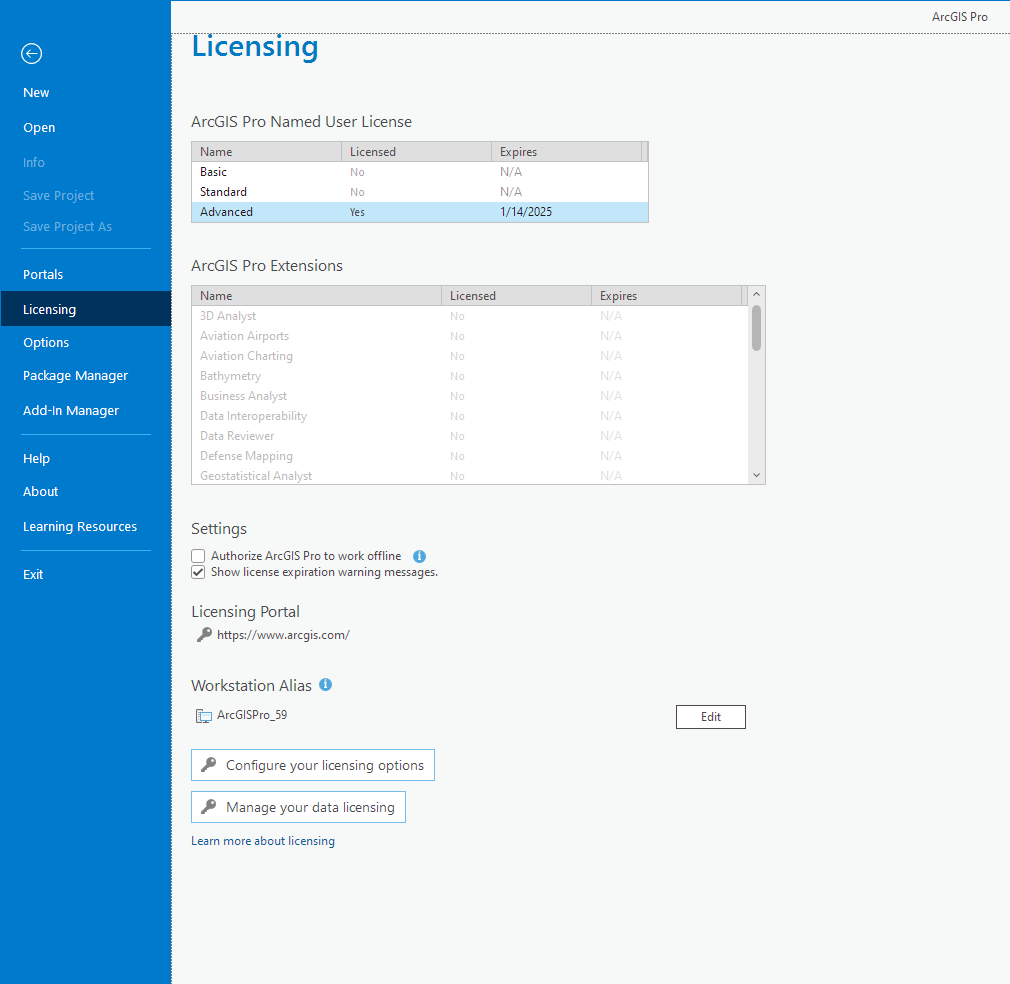The width and height of the screenshot is (1010, 984).
Task: Open the Add-In Manager
Action: [71, 410]
